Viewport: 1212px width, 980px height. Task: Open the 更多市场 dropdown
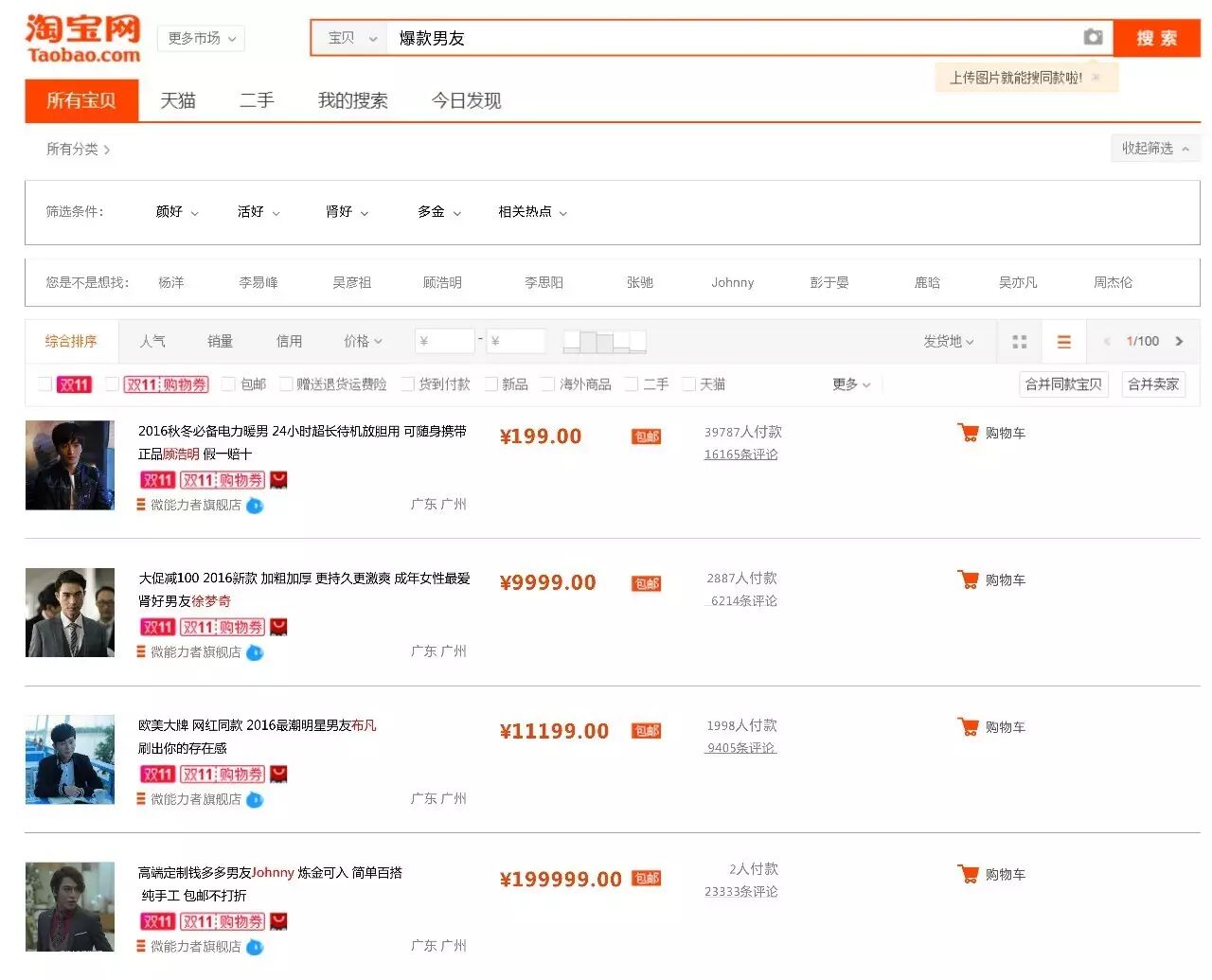tap(201, 38)
